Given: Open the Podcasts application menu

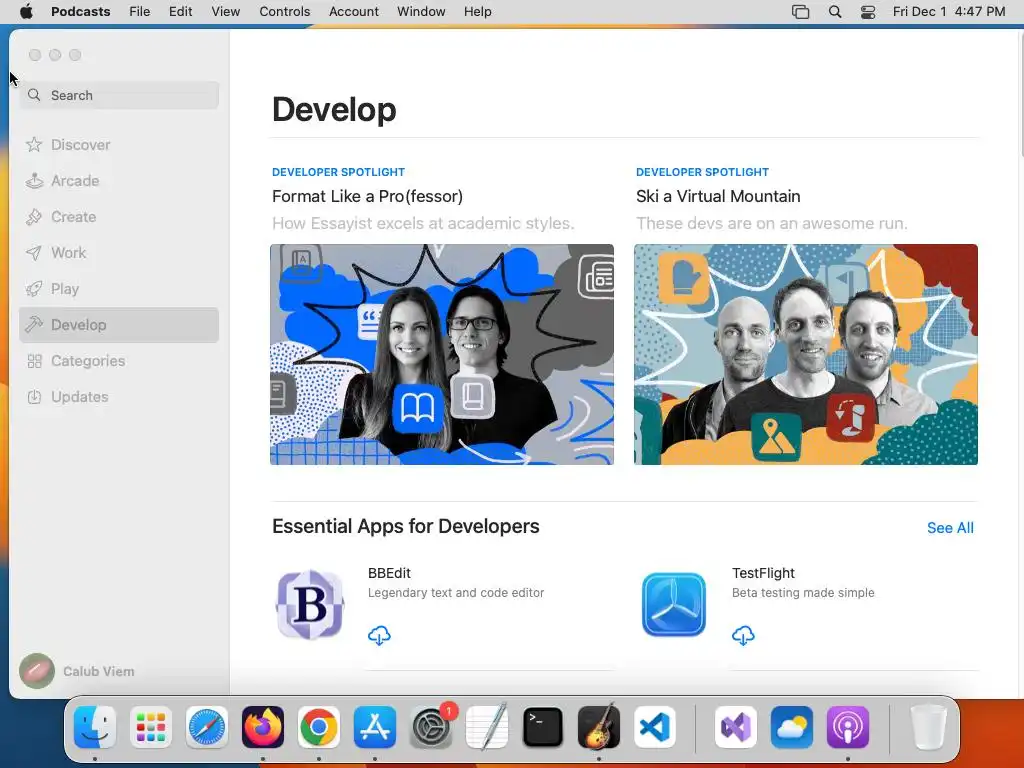Looking at the screenshot, I should (80, 12).
